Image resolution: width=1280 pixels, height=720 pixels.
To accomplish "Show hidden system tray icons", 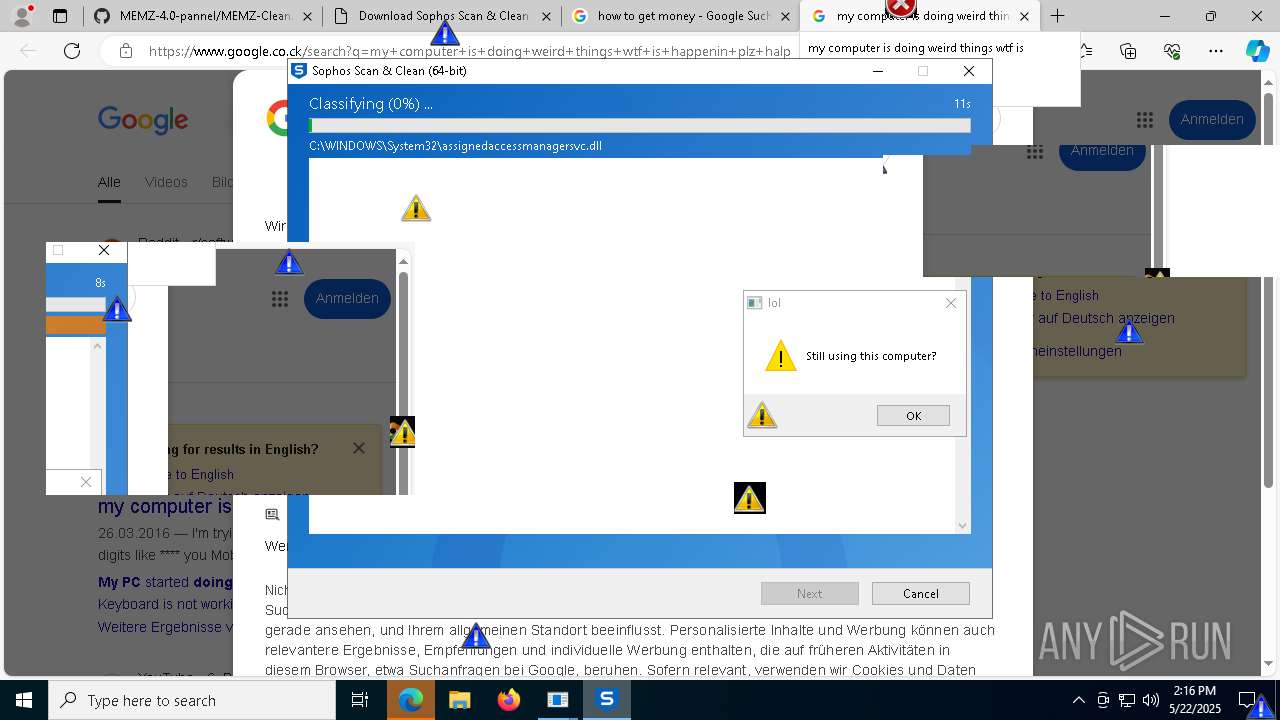I will (1078, 700).
